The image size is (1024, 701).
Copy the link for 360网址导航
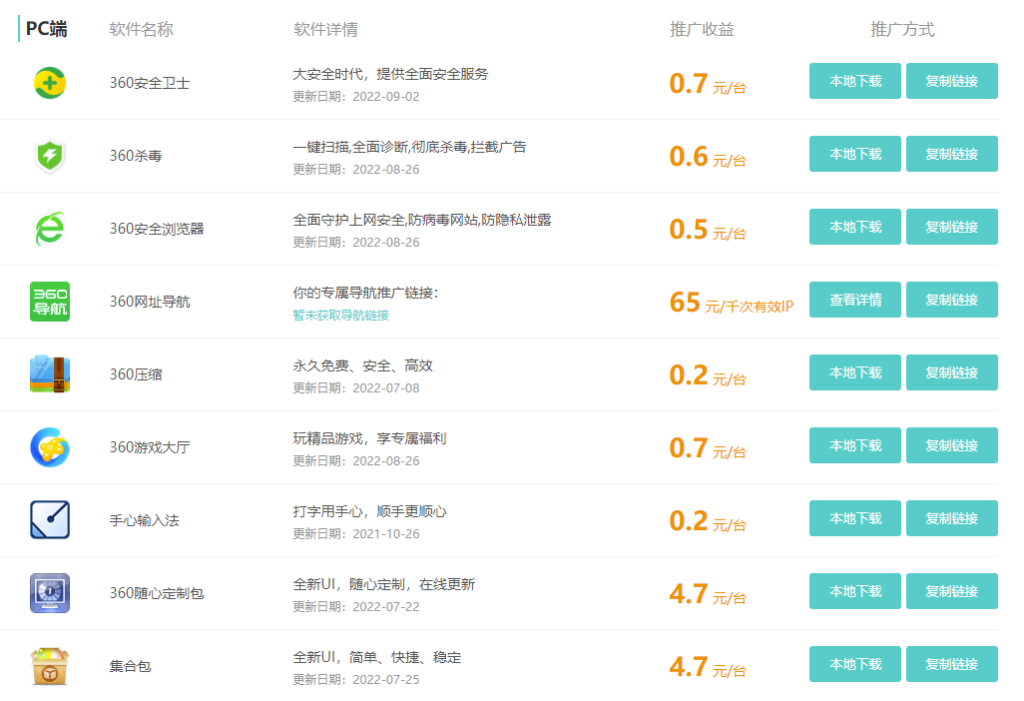click(952, 300)
